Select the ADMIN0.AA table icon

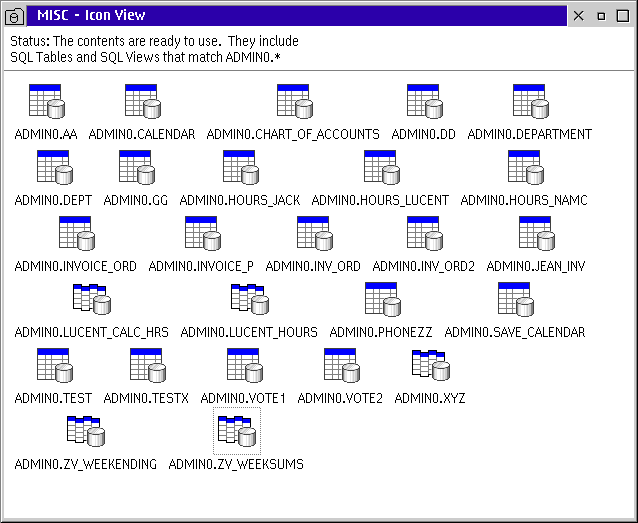pyautogui.click(x=47, y=101)
